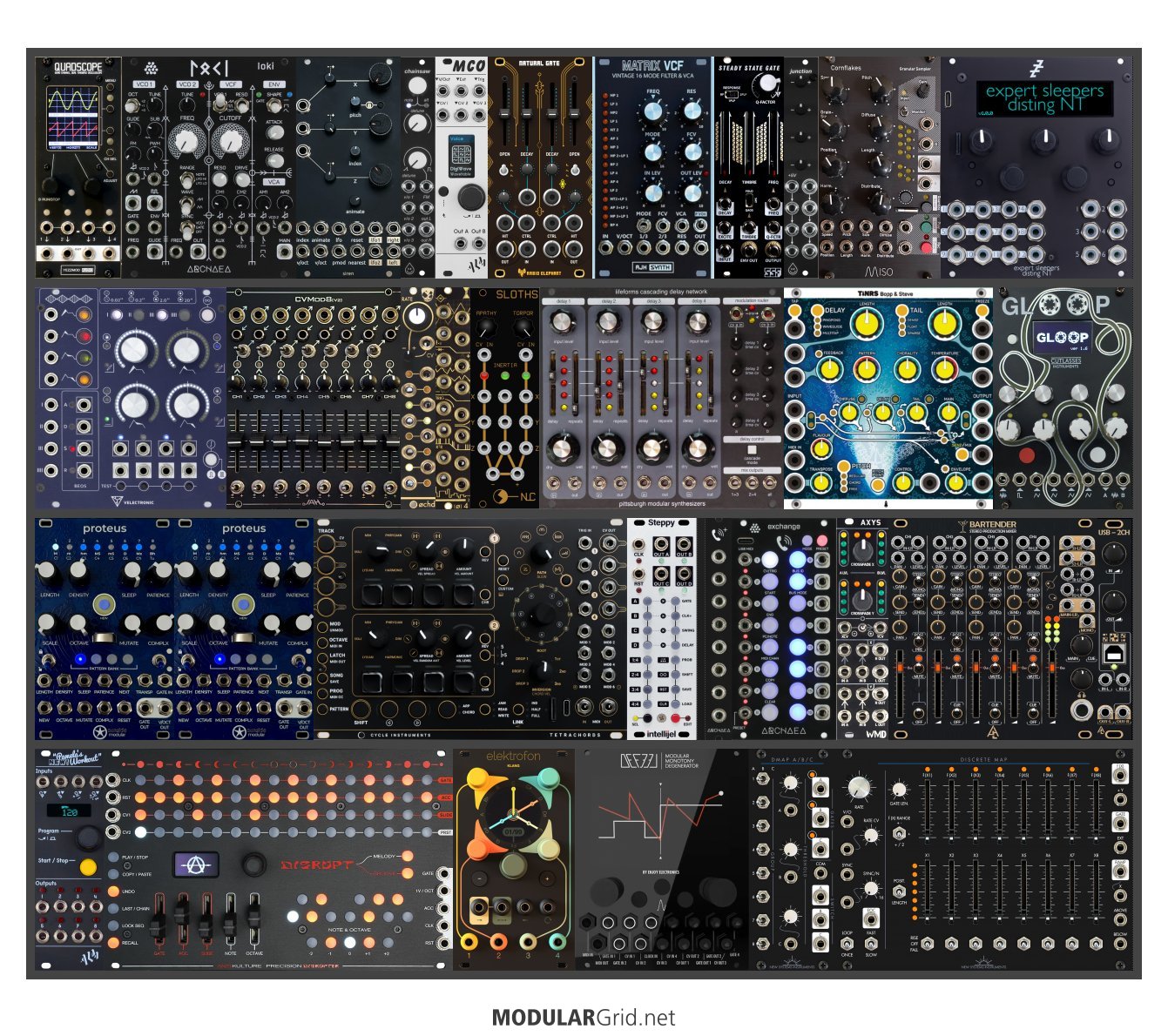This screenshot has width=1168, height=1036.
Task: Turn the animate knob on siren module
Action: click(x=355, y=199)
